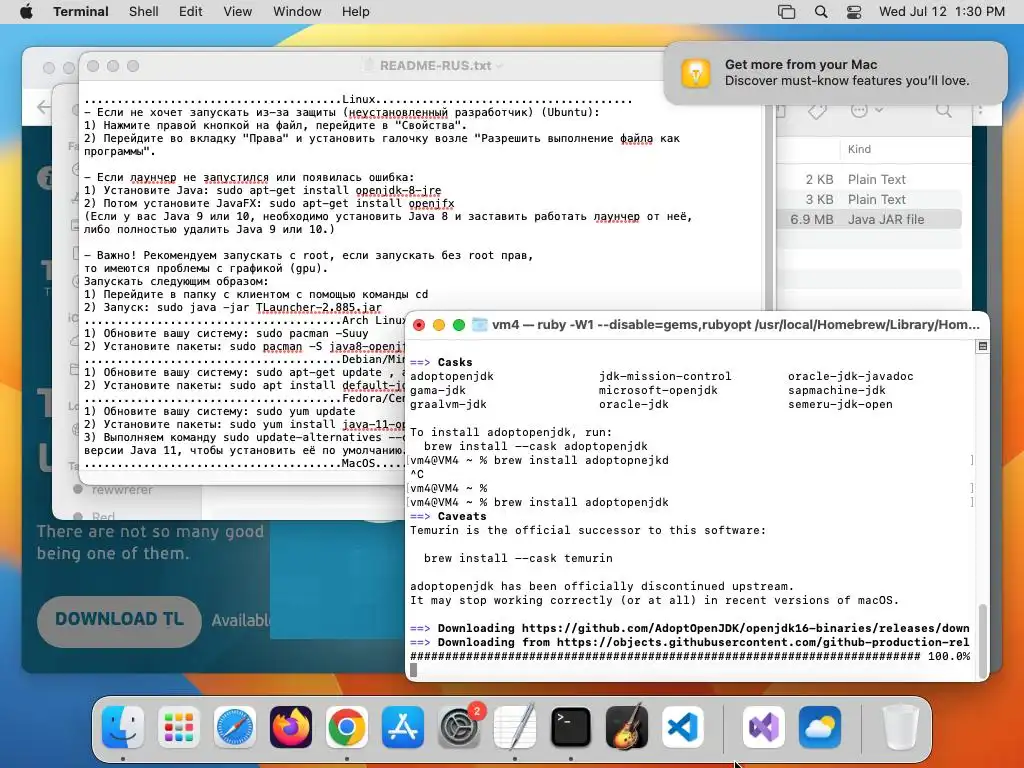Click the Terminal split pane button

click(982, 346)
